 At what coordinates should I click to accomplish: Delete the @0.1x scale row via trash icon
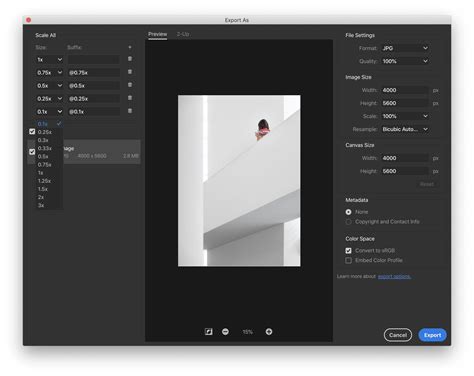coord(130,111)
